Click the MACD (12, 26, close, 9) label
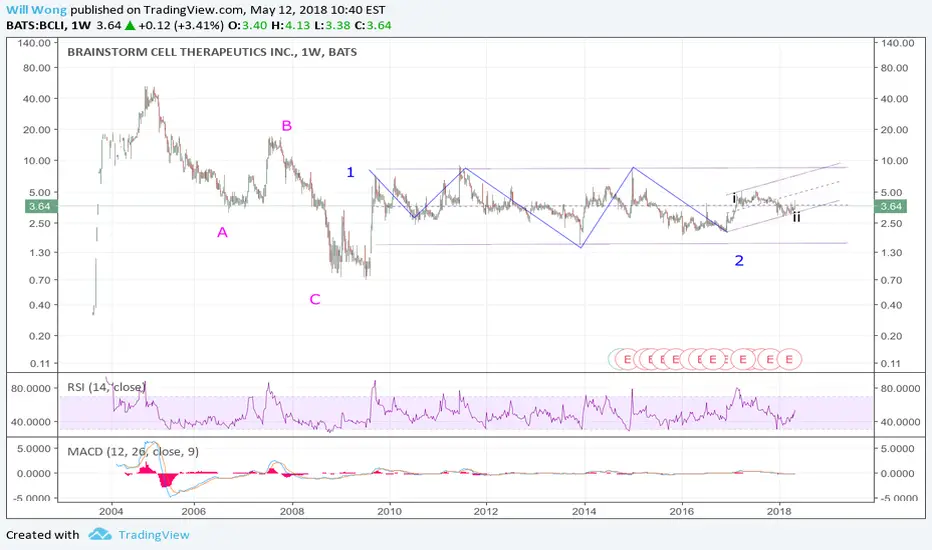The width and height of the screenshot is (932, 550). tap(133, 451)
